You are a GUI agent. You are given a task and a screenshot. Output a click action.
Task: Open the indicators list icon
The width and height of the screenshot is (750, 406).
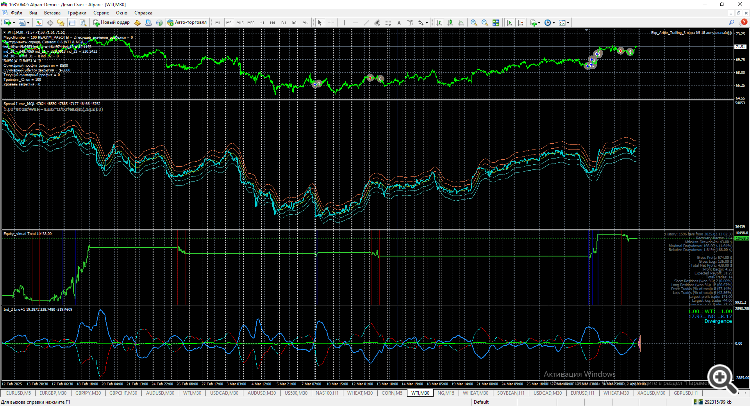[x=533, y=22]
